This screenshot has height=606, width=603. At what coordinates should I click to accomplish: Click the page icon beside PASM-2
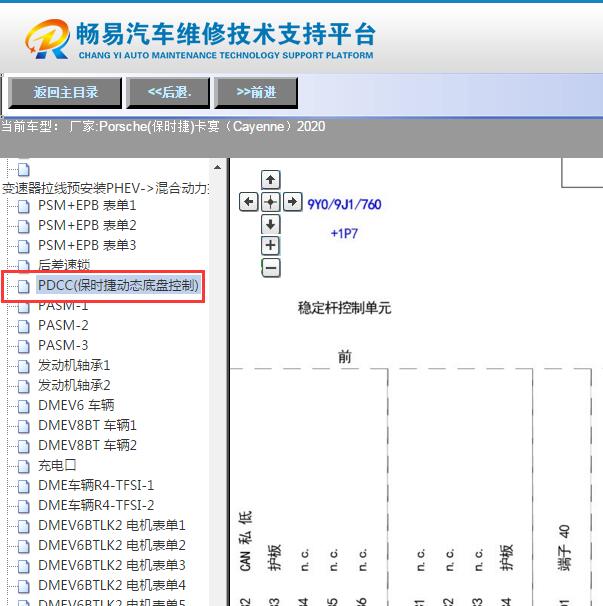tap(24, 327)
